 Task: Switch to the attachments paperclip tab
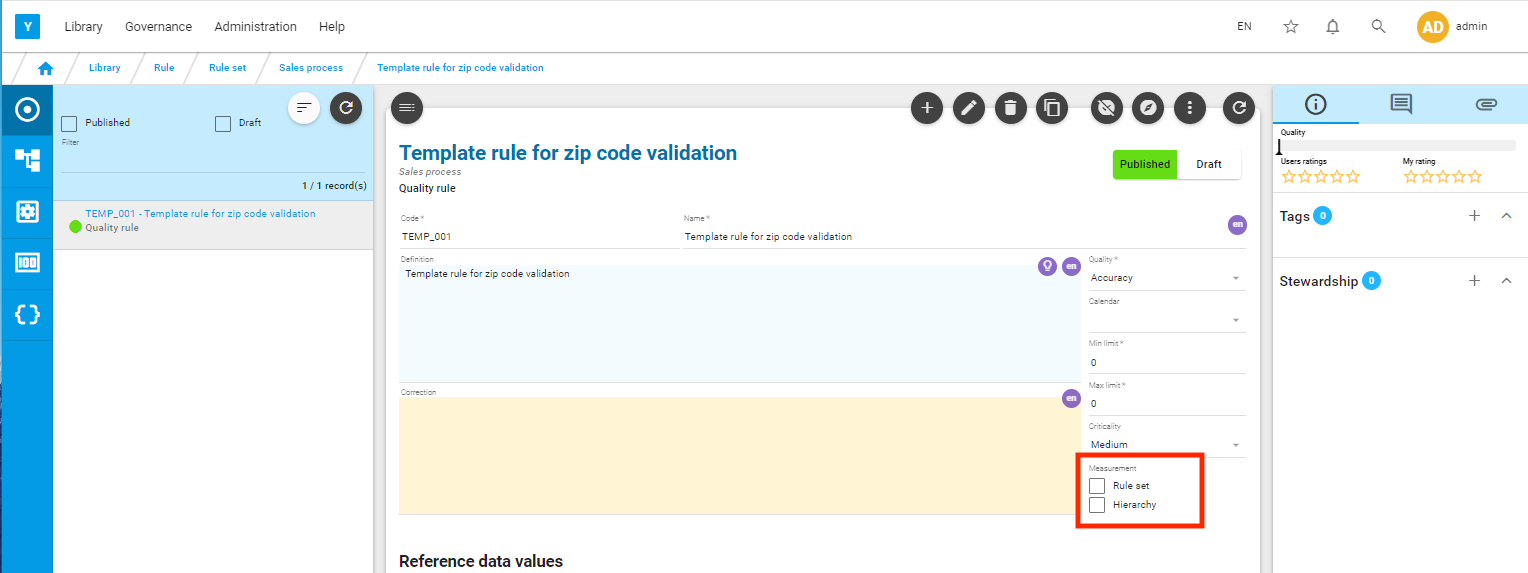(1485, 104)
